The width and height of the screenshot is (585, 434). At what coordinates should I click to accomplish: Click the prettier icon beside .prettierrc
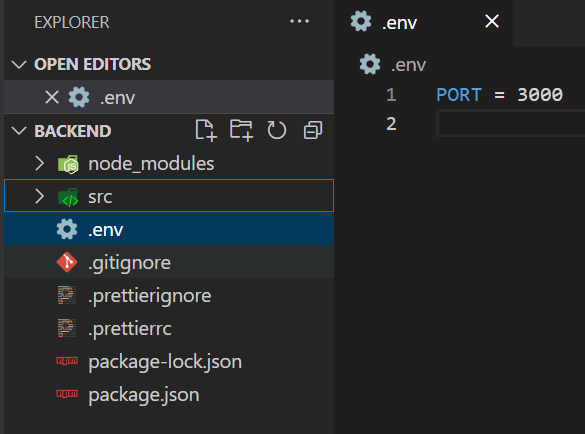tap(67, 328)
